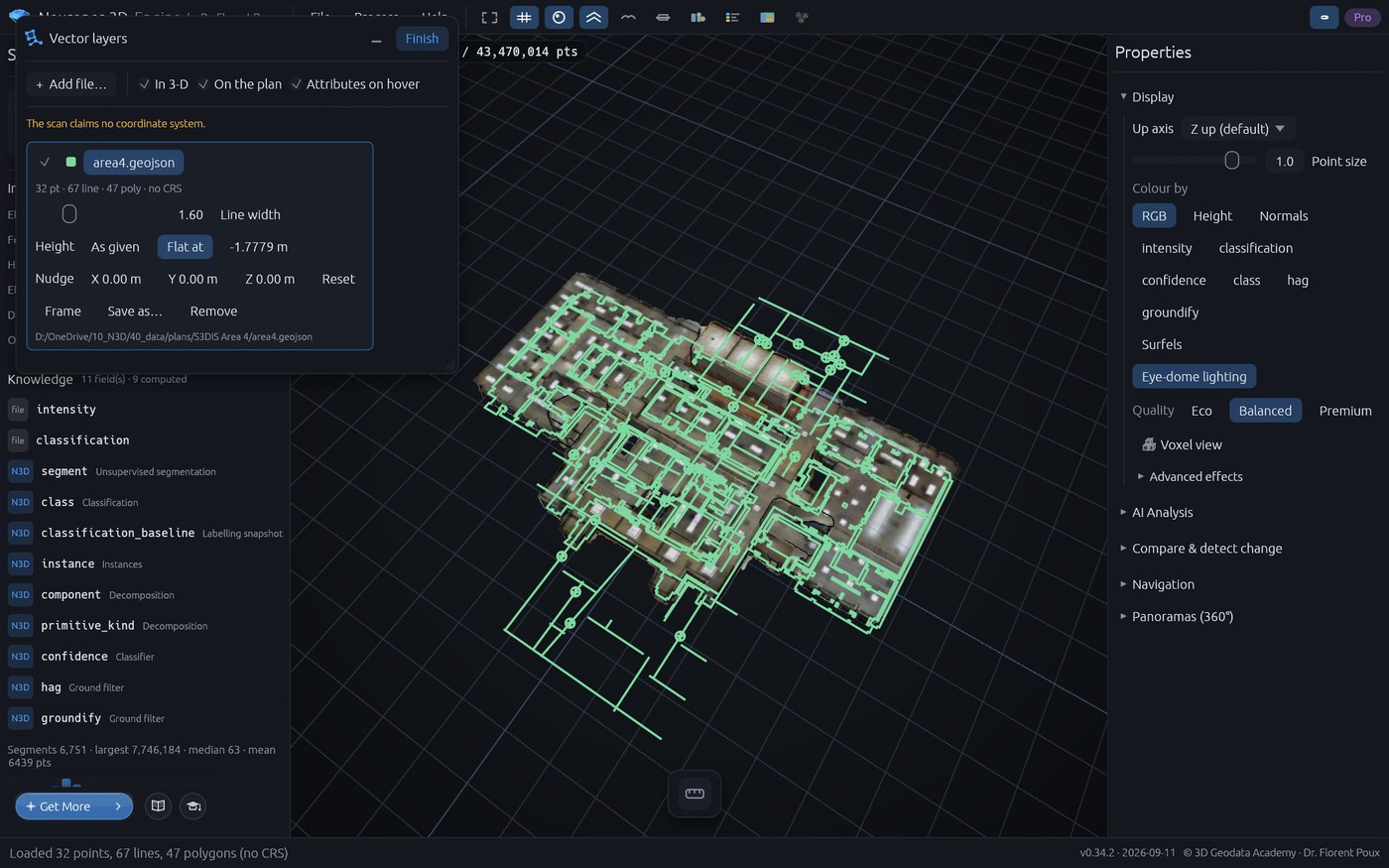Screen dimensions: 1389x868
Task: Click the blue bars shapes toolbar icon
Action: [x=697, y=17]
